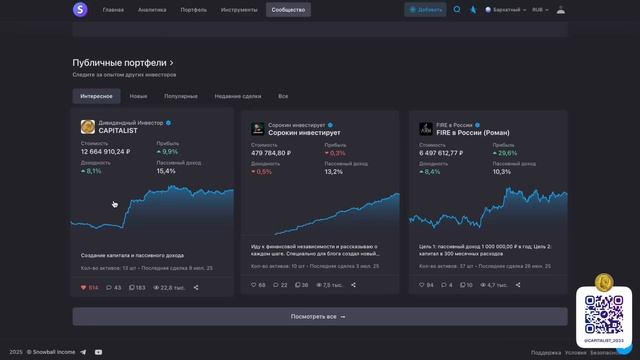The image size is (640, 360).
Task: Open Портфель navigation item
Action: tap(193, 10)
